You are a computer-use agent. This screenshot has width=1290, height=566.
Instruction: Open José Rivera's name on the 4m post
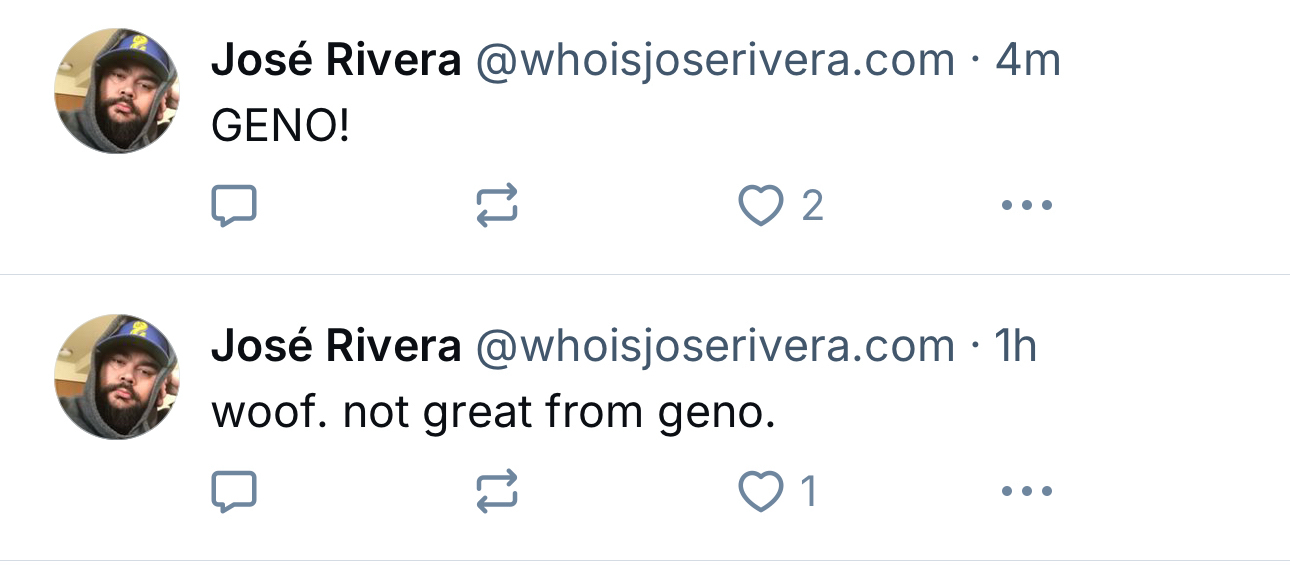pos(336,62)
